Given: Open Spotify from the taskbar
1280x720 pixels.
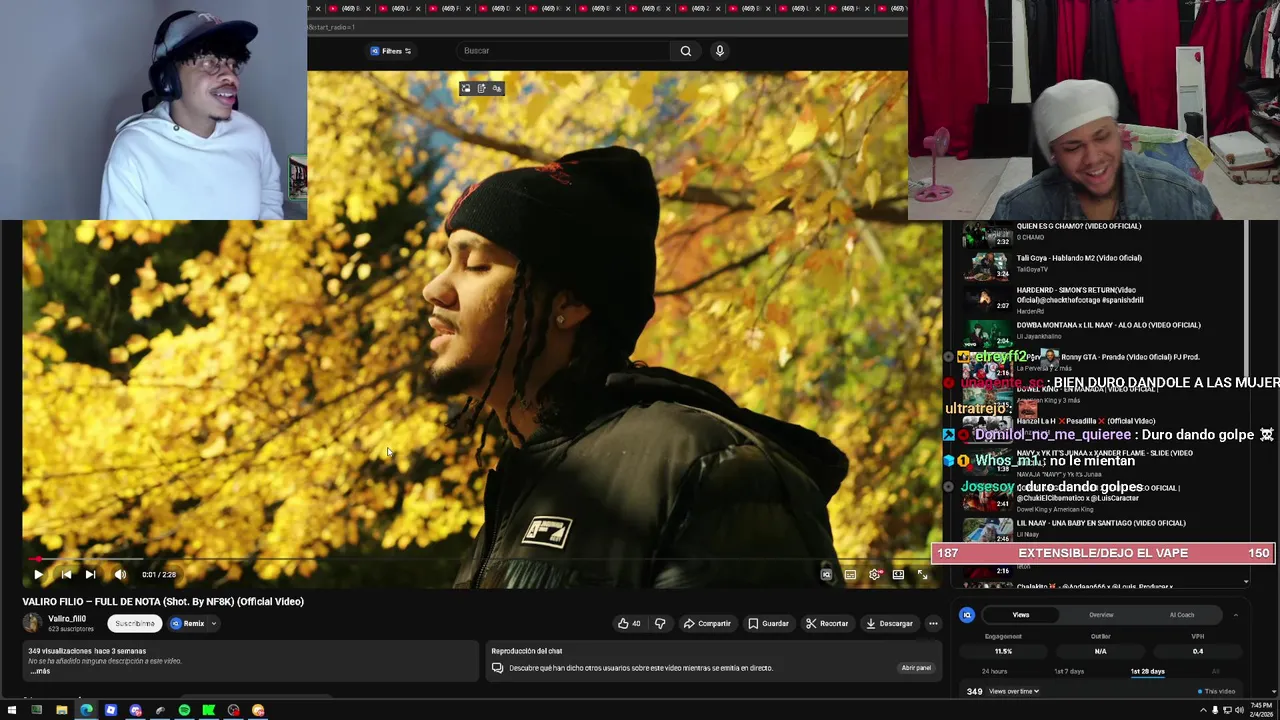Looking at the screenshot, I should [184, 710].
